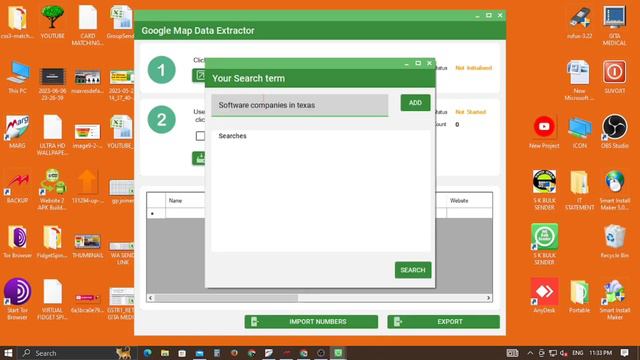Launch AnyDesk shortcut
Image resolution: width=640 pixels, height=360 pixels.
click(x=544, y=296)
